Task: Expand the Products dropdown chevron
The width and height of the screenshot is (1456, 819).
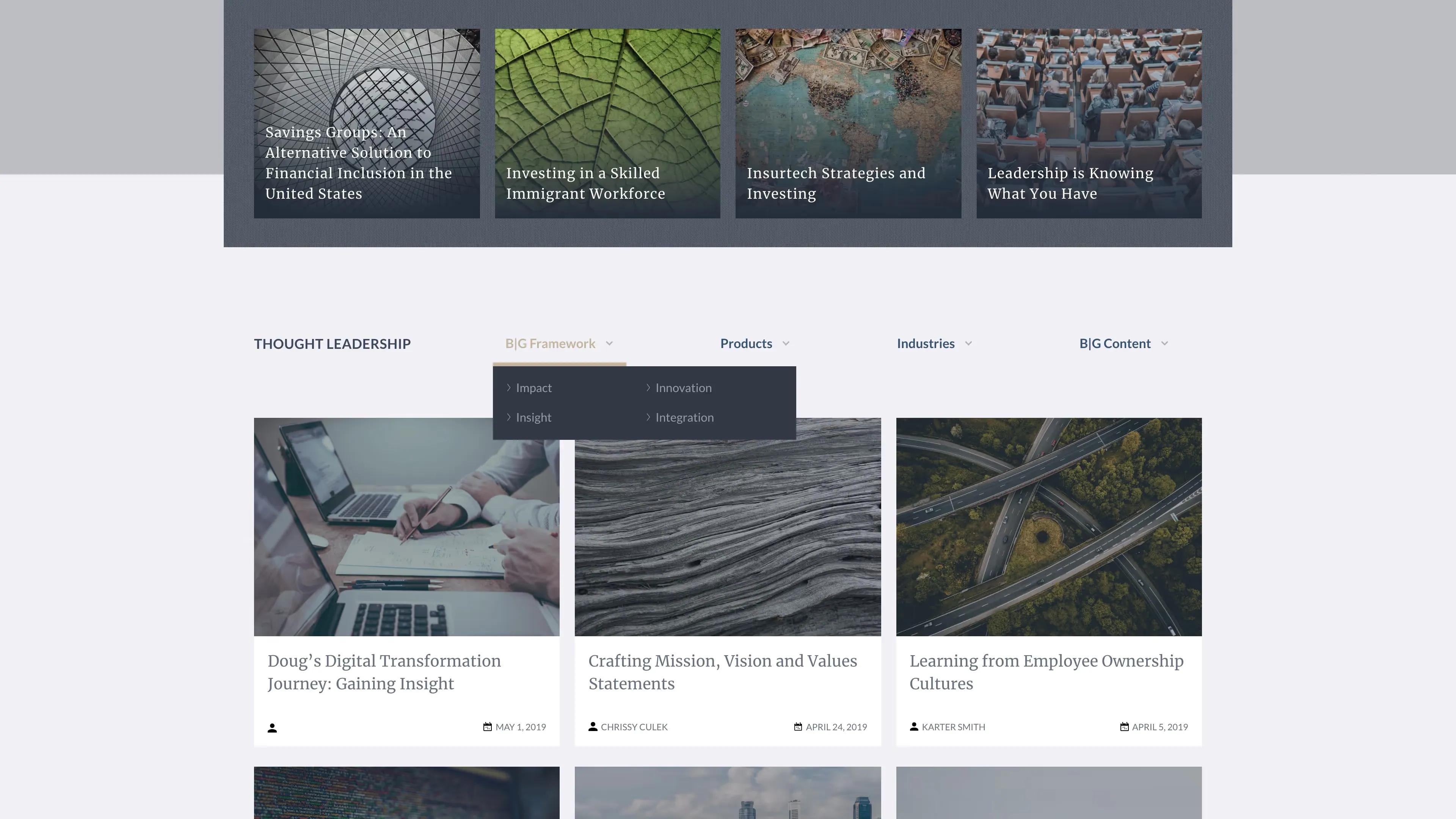Action: tap(786, 344)
